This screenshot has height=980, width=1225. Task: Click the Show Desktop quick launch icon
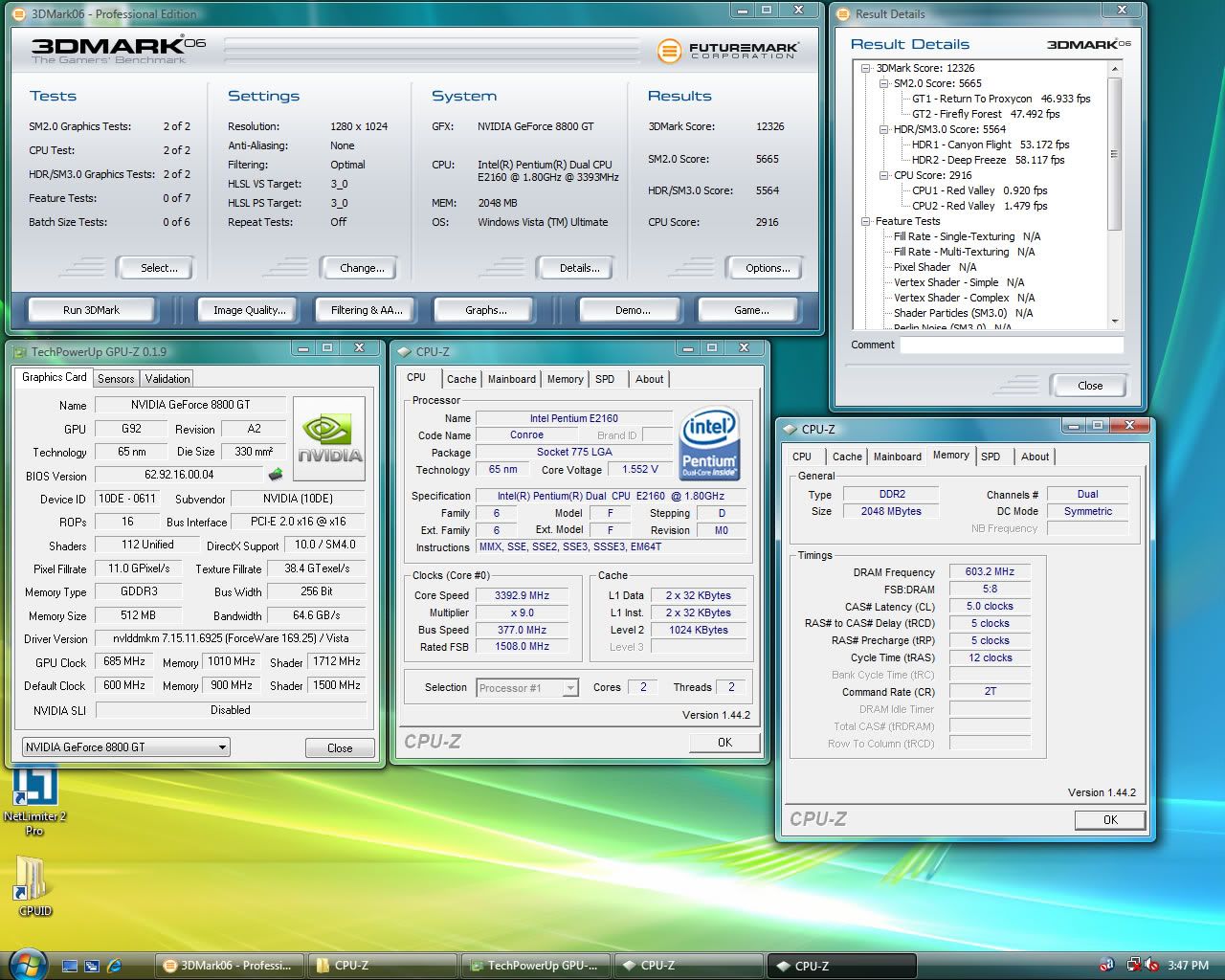70,966
